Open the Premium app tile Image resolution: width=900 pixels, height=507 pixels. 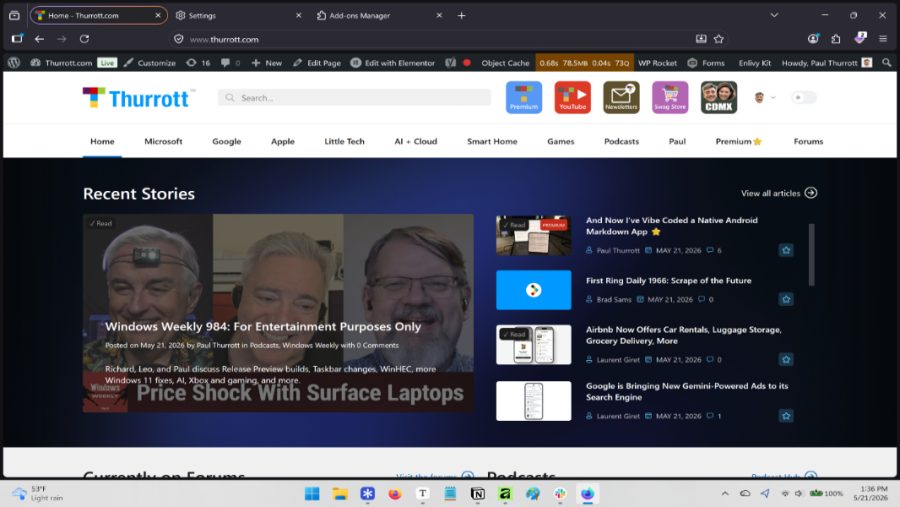523,97
